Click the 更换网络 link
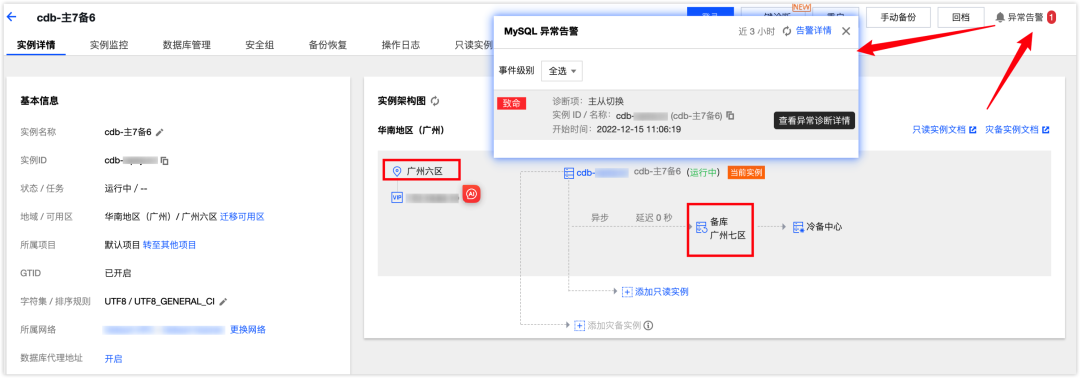Image resolution: width=1080 pixels, height=378 pixels. pos(248,330)
